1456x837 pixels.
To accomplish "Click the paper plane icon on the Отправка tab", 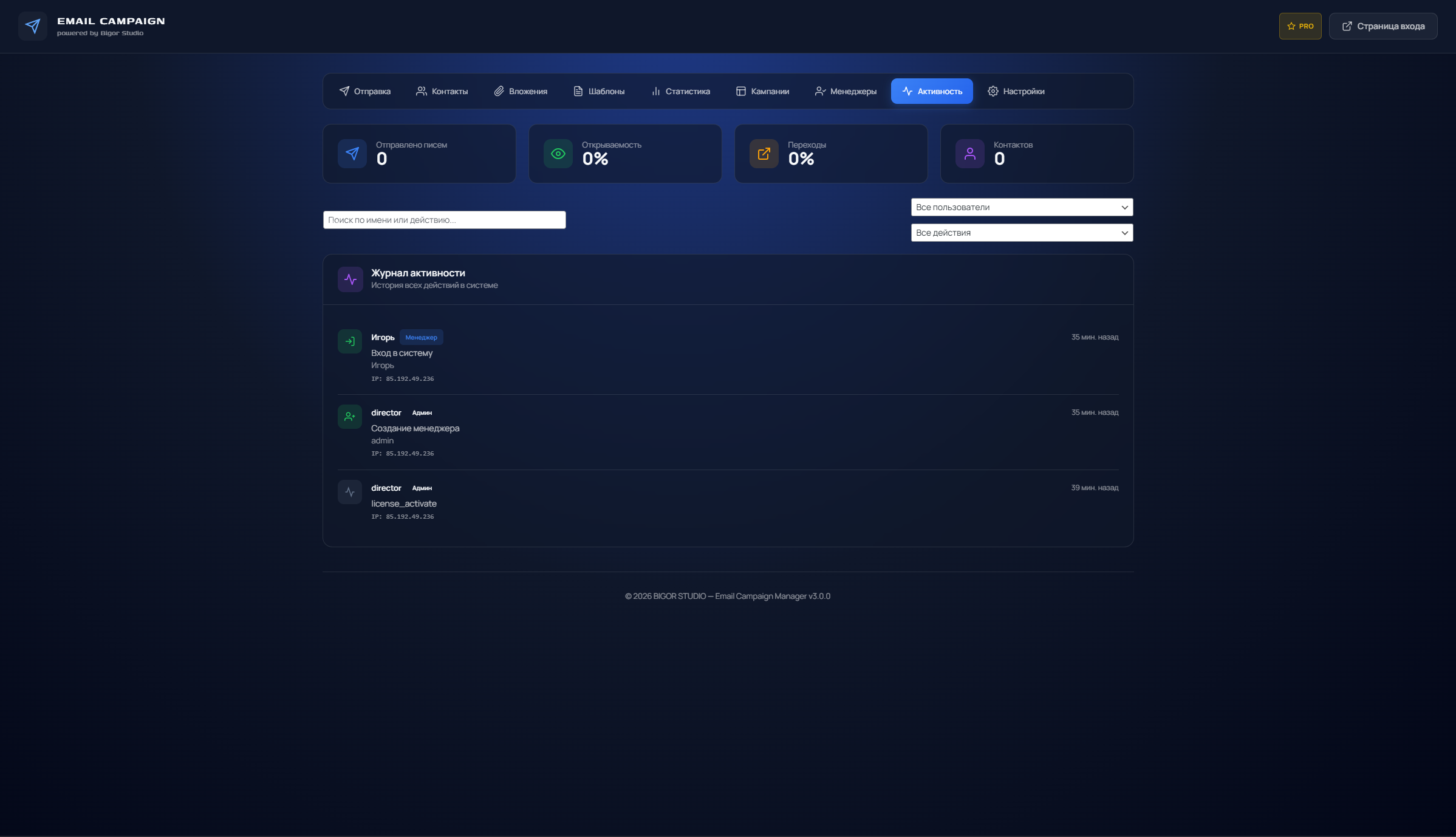I will (x=346, y=91).
